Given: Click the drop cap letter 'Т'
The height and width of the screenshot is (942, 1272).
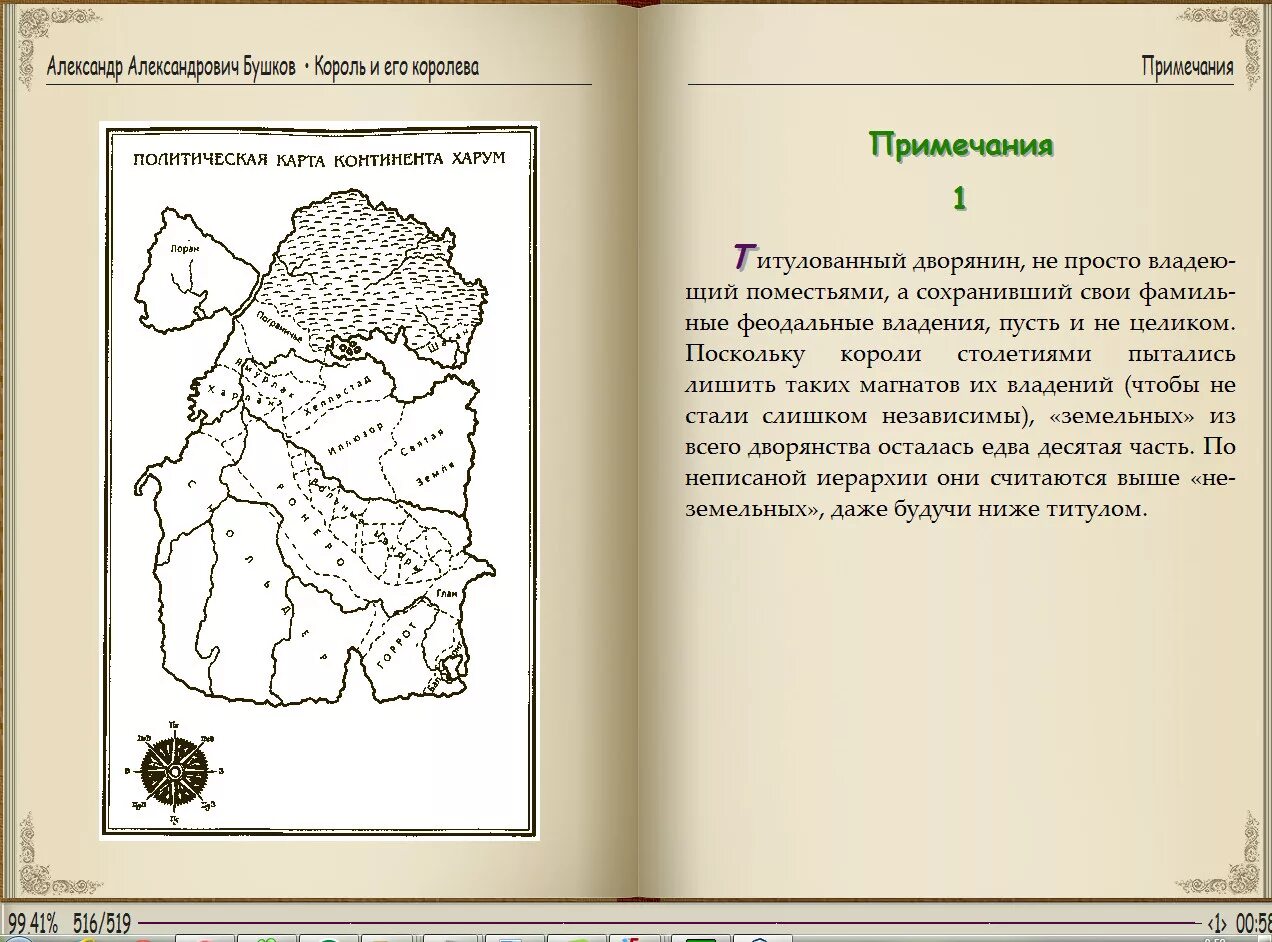Looking at the screenshot, I should pos(742,257).
